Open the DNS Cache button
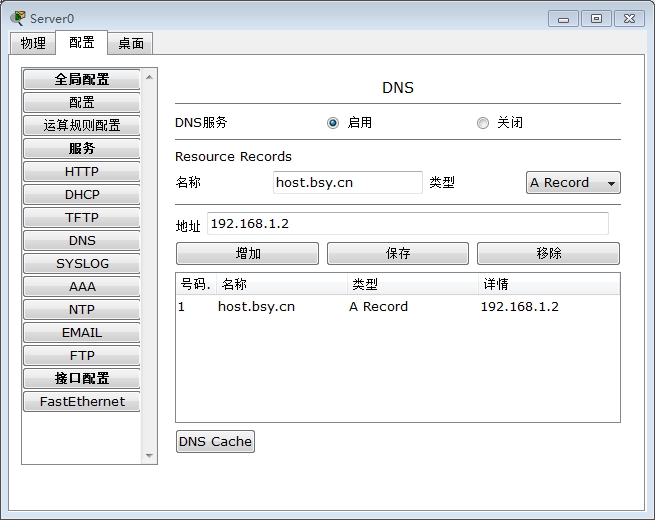The width and height of the screenshot is (655, 520). pyautogui.click(x=215, y=441)
